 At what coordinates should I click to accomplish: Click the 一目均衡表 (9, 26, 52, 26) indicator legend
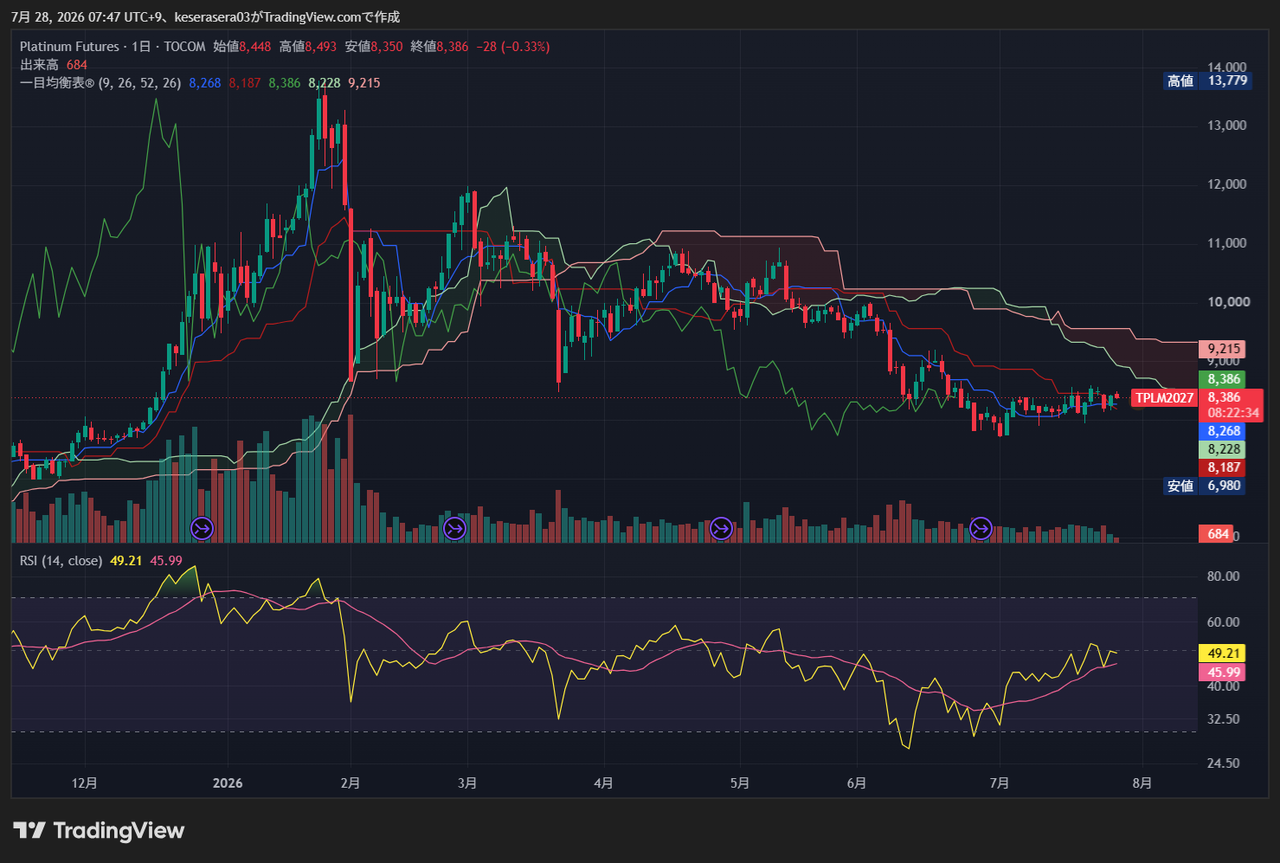point(100,83)
